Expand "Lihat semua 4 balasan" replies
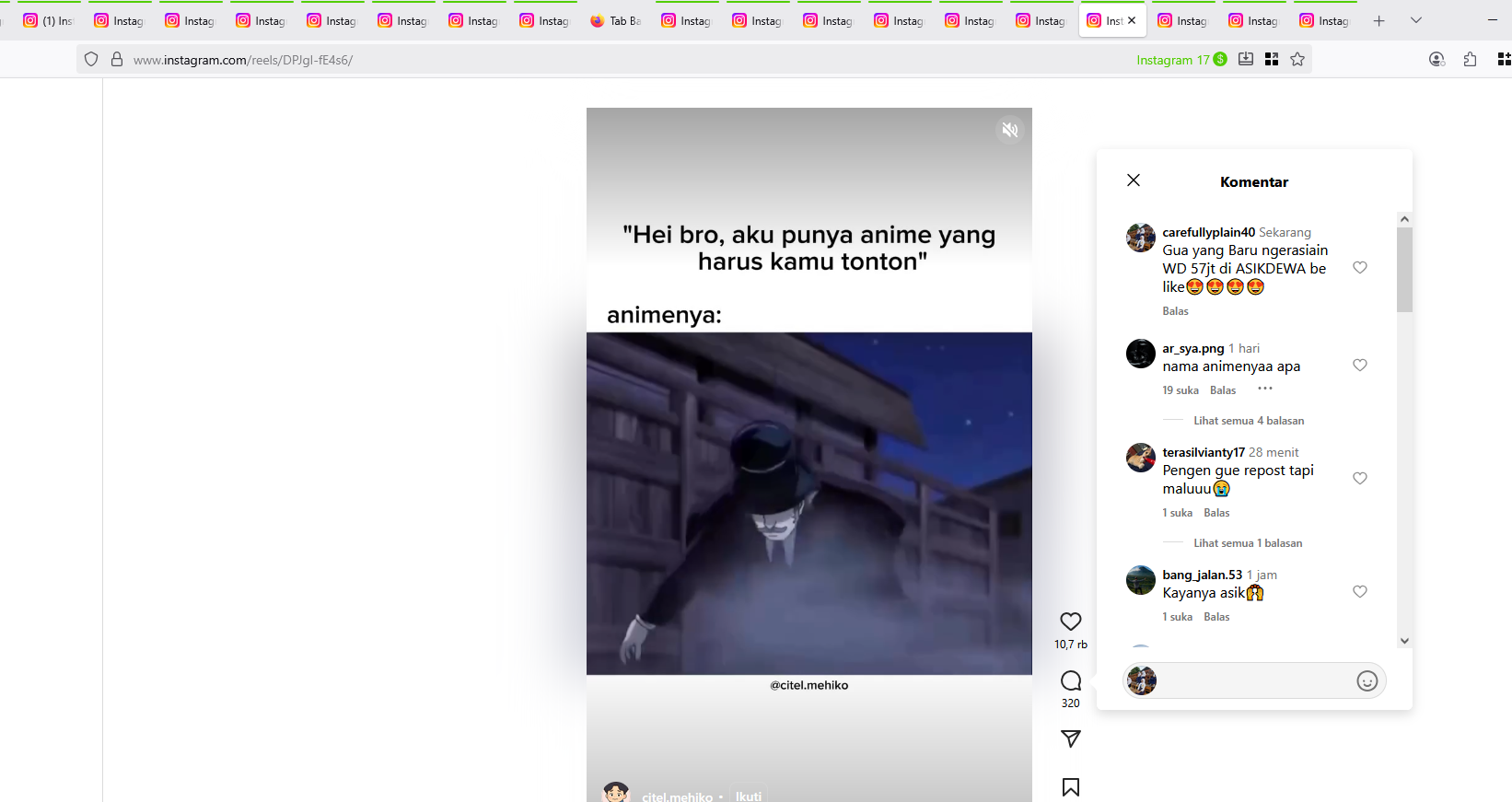The height and width of the screenshot is (802, 1512). [x=1249, y=421]
